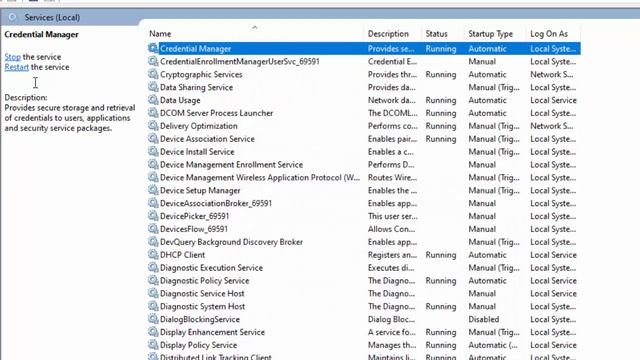Screen dimensions: 640x360
Task: Select Device Setup Manager service name
Action: pyautogui.click(x=200, y=190)
